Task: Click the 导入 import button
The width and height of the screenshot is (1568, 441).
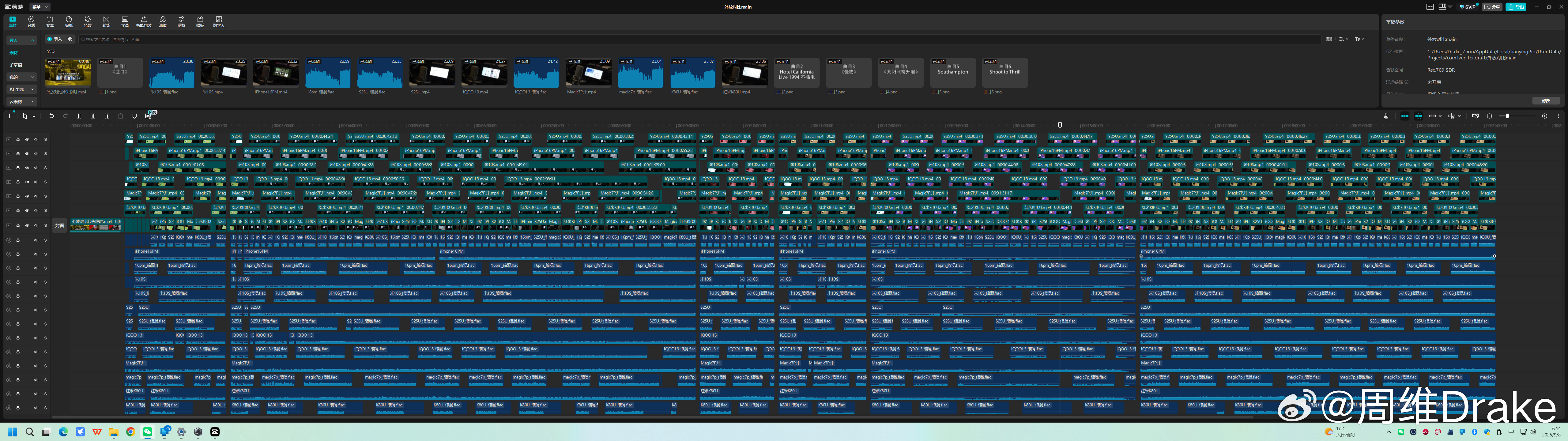Action: 55,39
